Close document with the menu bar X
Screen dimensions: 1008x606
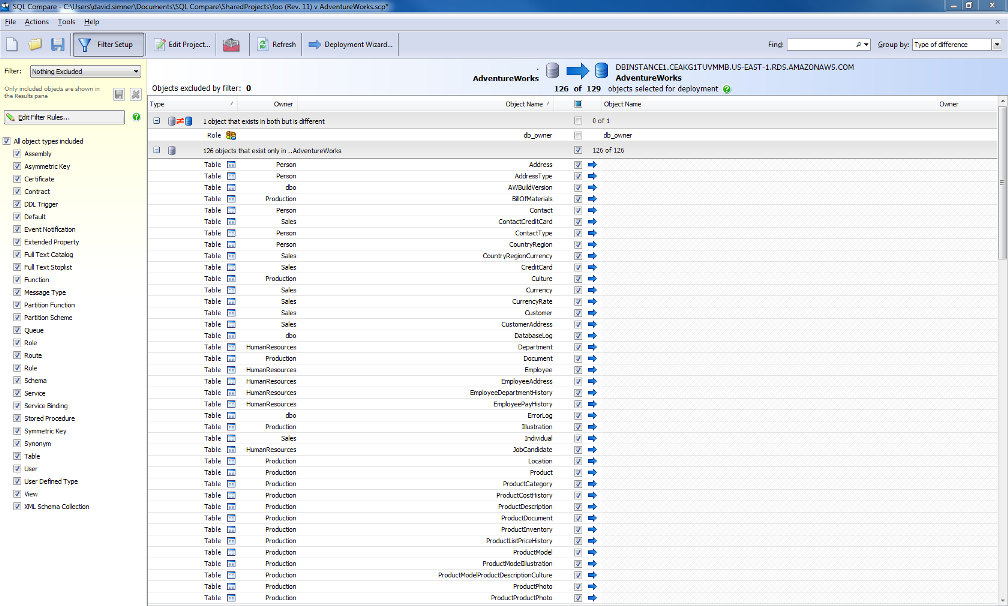point(998,22)
